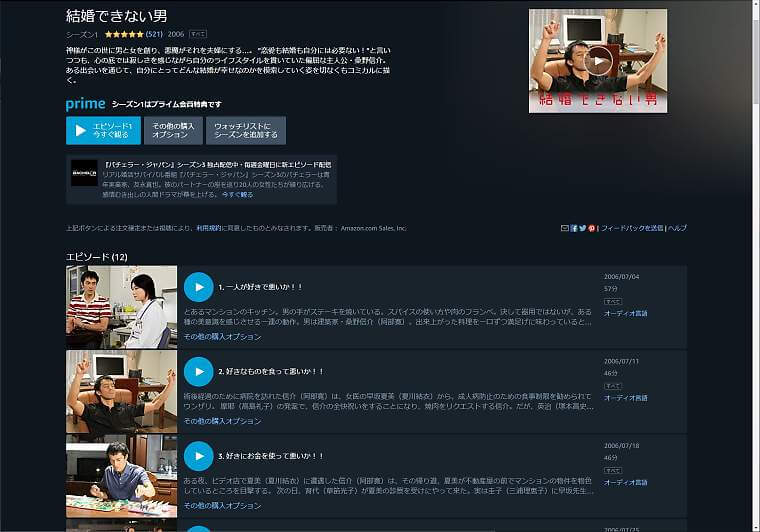Open その他の購入オプション button near prime

click(173, 130)
